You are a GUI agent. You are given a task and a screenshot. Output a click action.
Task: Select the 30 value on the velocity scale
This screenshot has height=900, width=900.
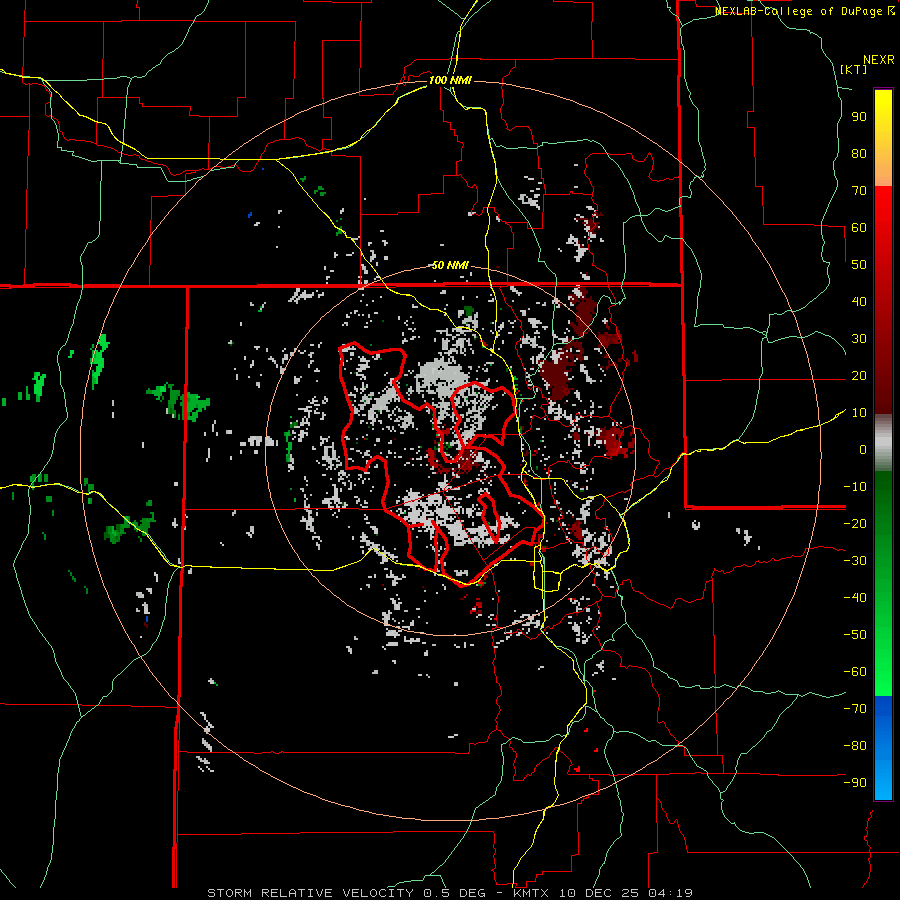pyautogui.click(x=859, y=339)
